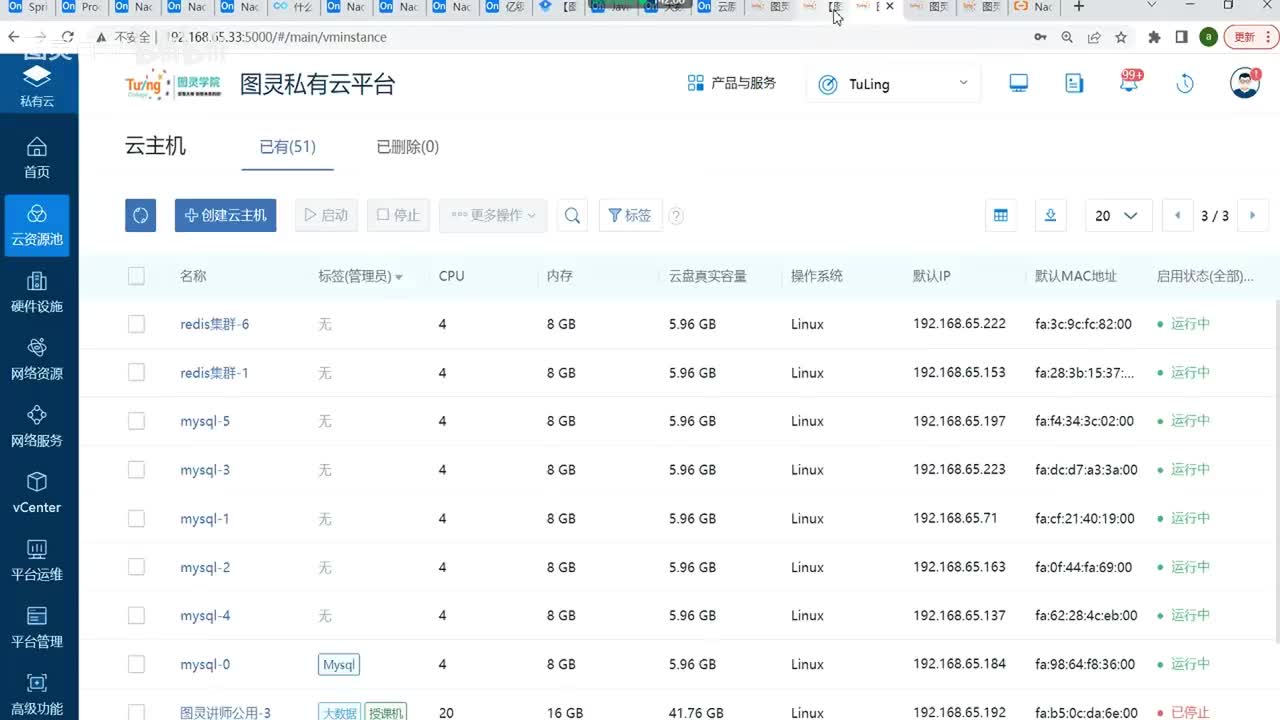
Task: Open 硬件设施 sidebar section
Action: click(x=37, y=292)
